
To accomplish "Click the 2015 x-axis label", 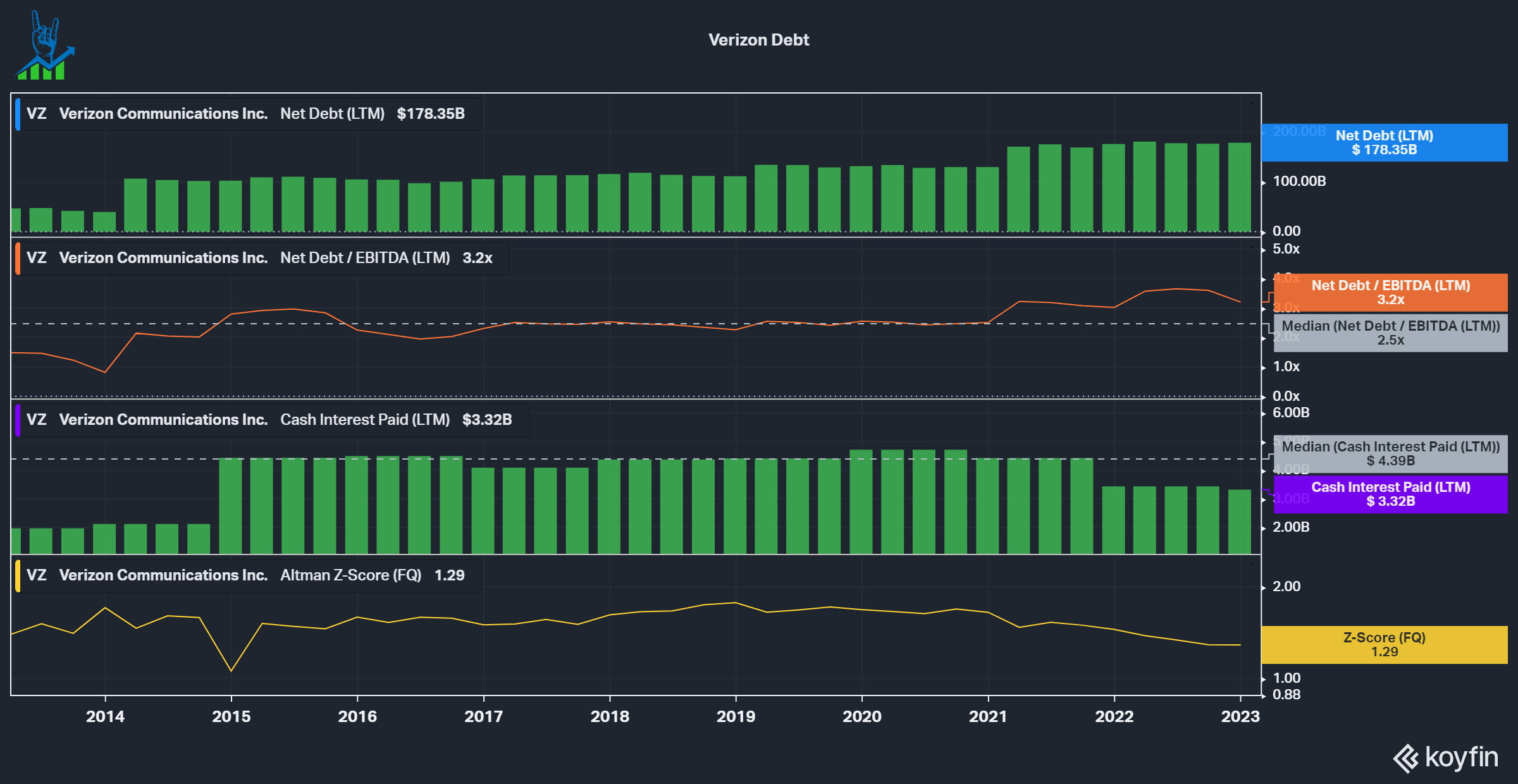I will point(231,716).
